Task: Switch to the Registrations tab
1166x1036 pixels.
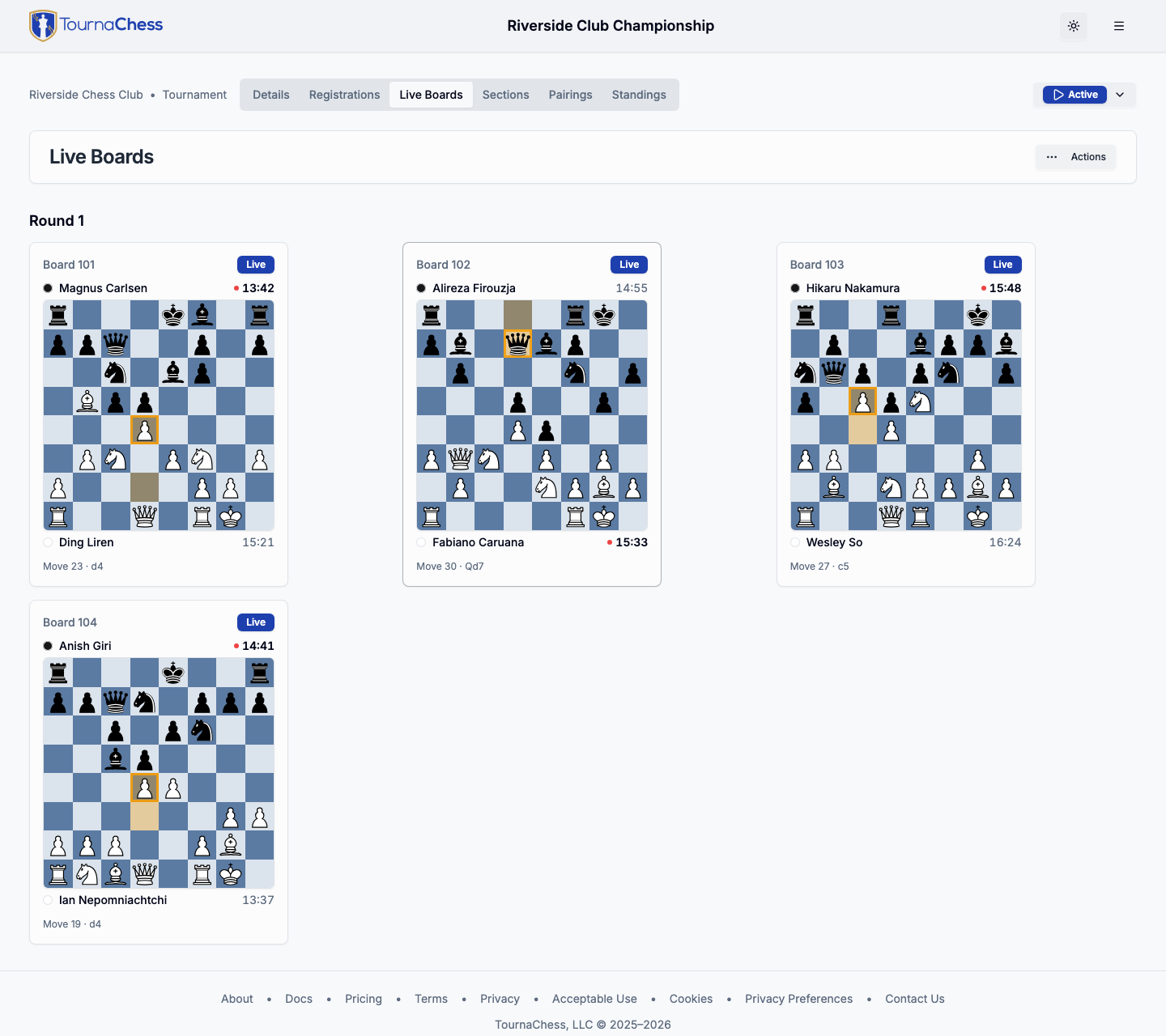Action: (344, 95)
